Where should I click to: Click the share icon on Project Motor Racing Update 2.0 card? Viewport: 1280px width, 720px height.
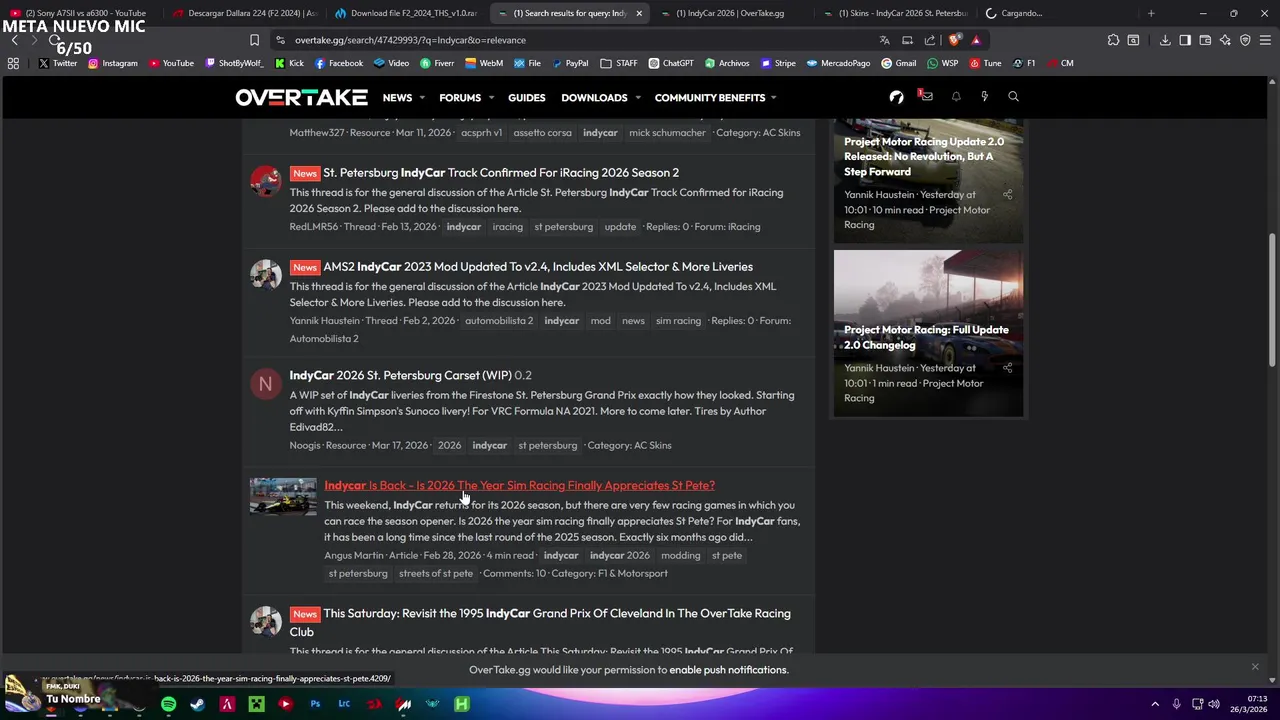tap(1007, 195)
